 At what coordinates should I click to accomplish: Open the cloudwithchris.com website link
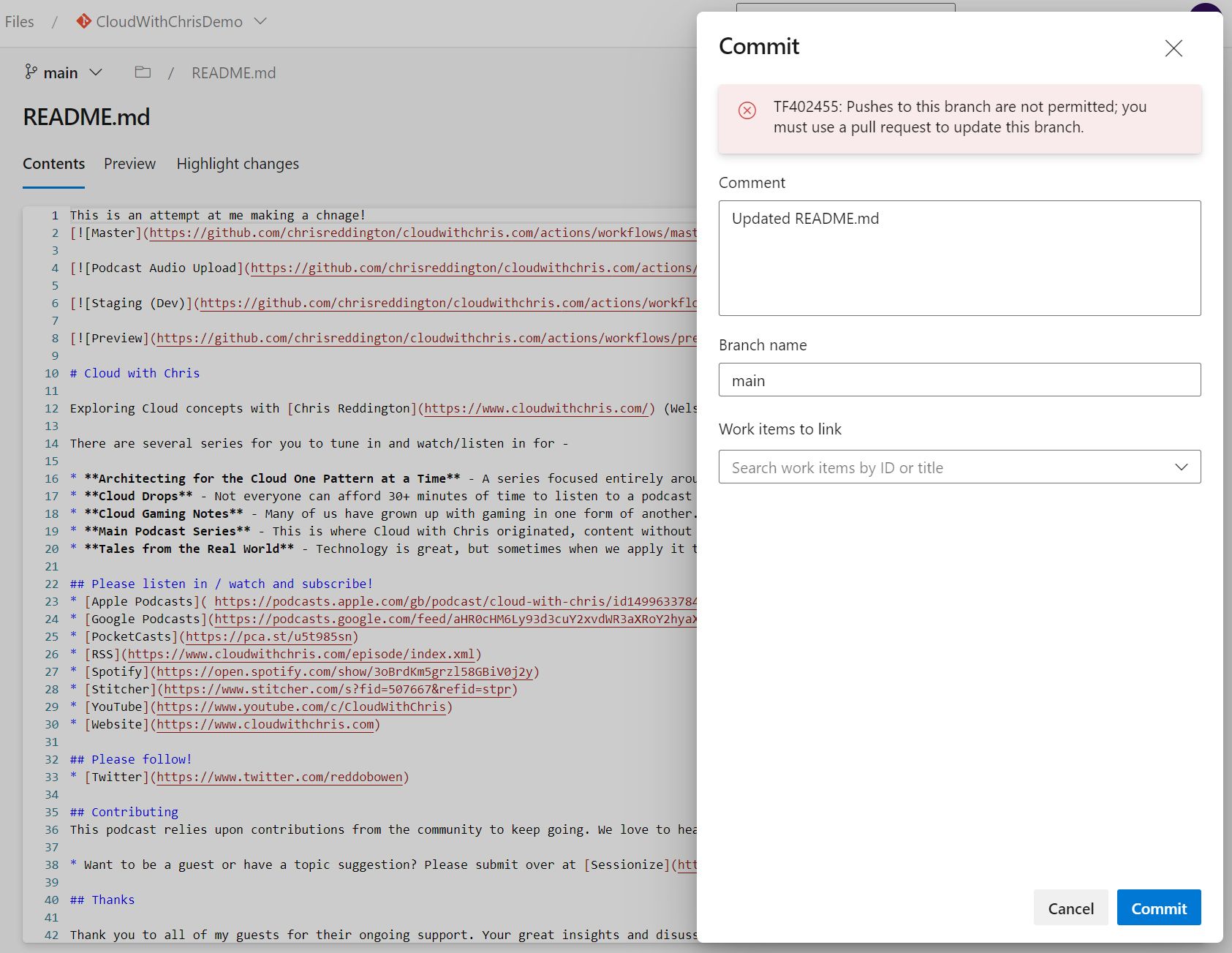265,724
